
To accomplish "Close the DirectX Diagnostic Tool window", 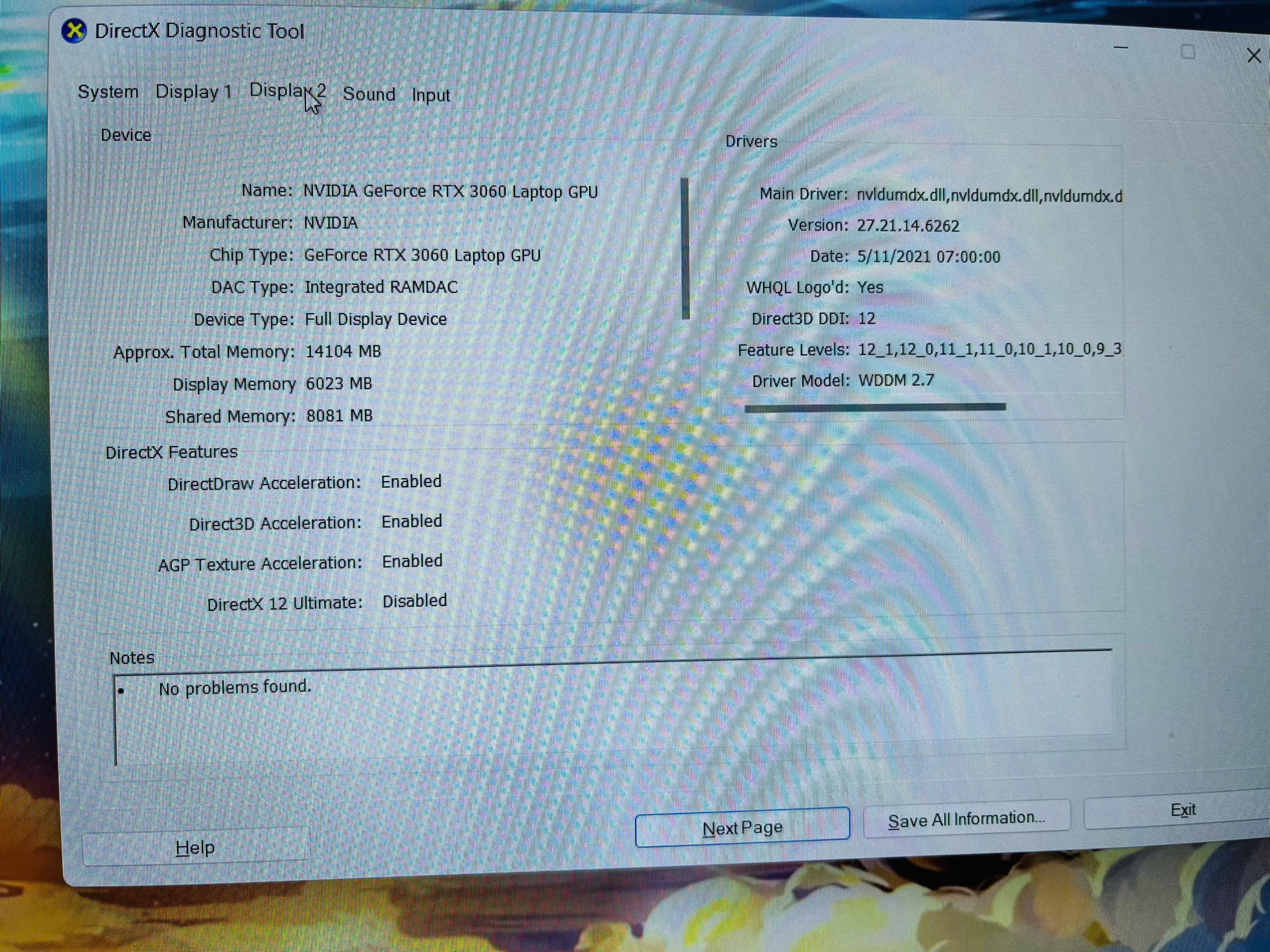I will 1254,56.
